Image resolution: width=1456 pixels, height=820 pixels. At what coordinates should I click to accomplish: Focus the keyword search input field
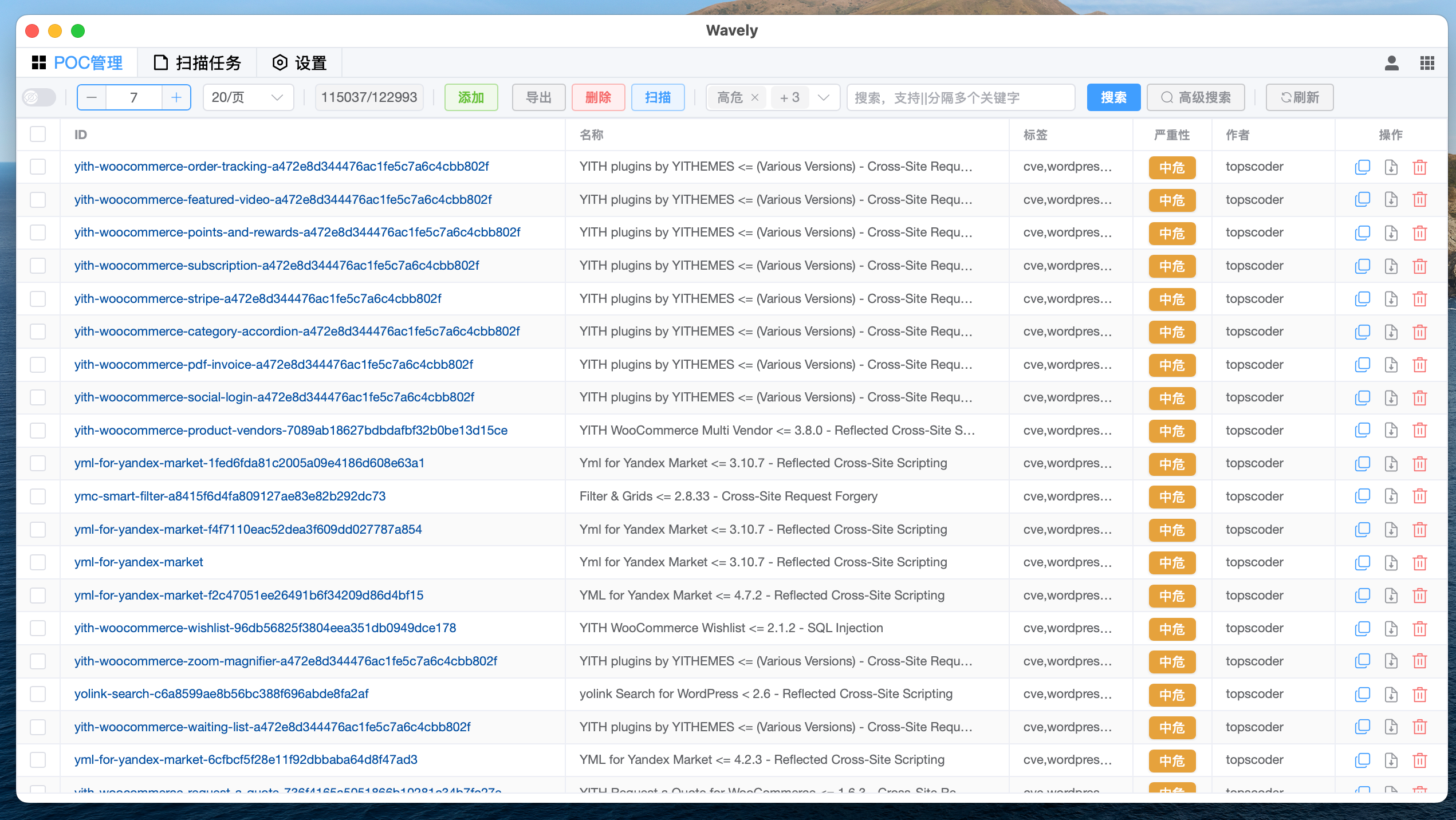pos(961,97)
